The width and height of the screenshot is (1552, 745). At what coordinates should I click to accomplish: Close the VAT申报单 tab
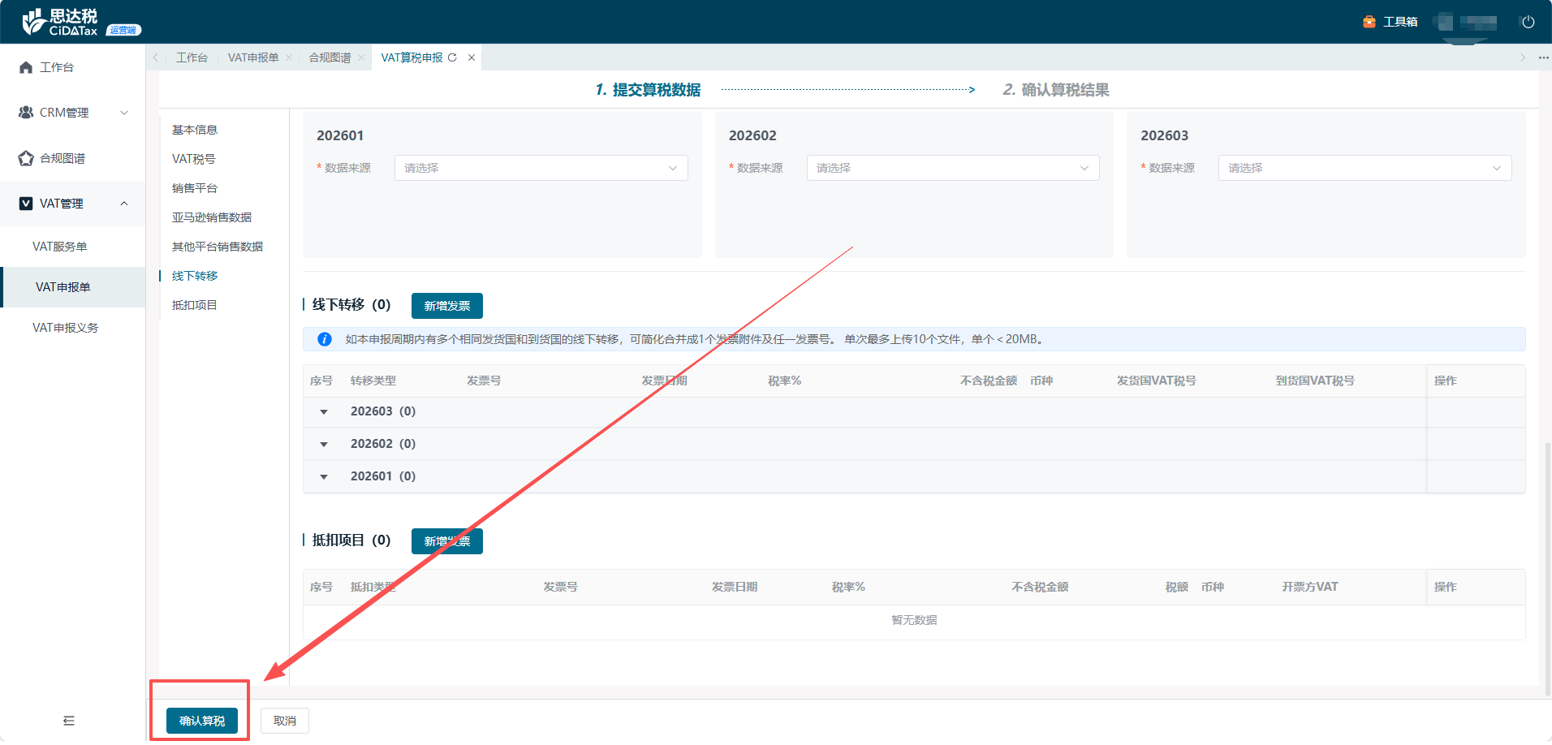[289, 58]
